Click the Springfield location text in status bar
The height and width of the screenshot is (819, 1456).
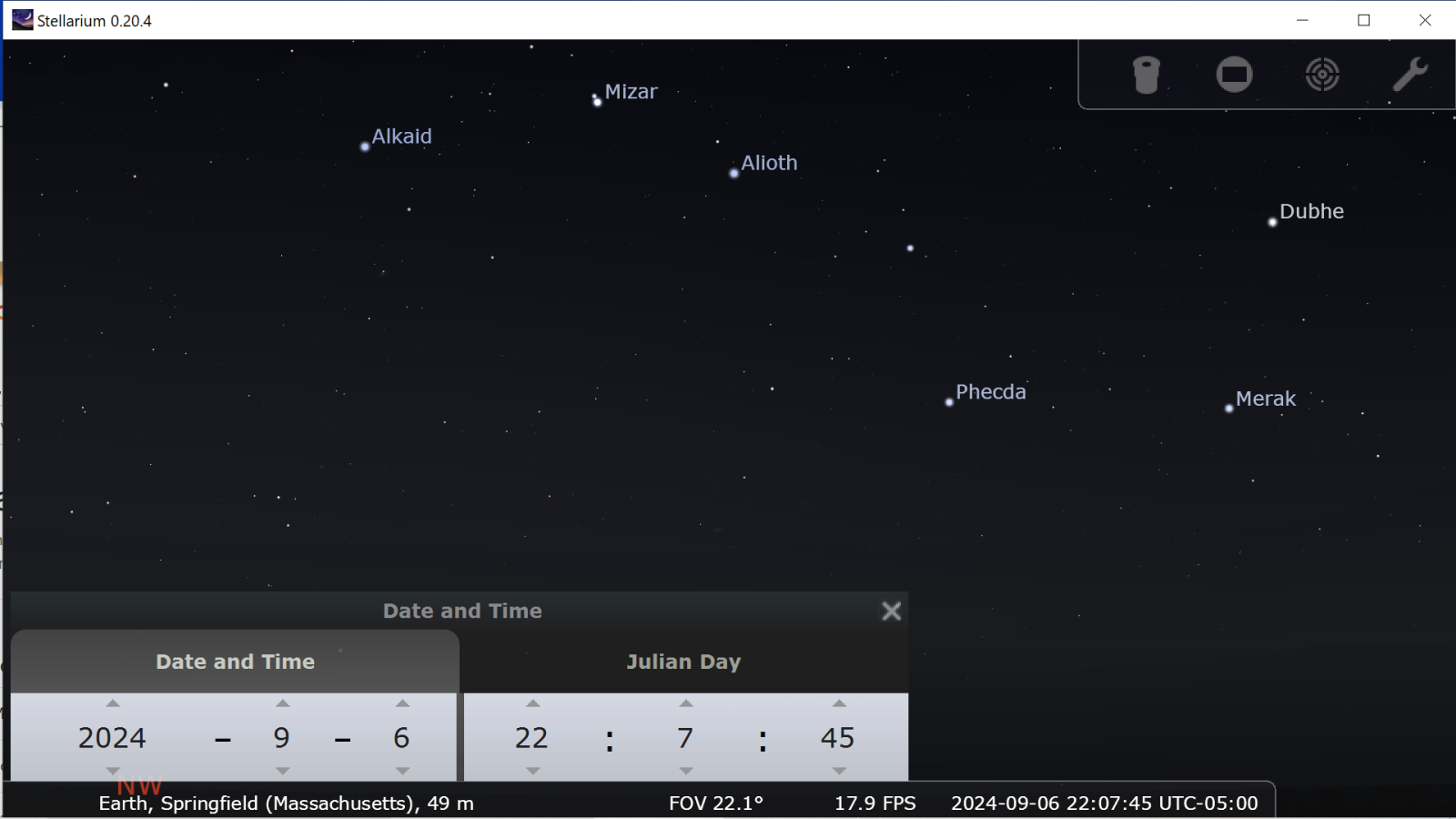coord(286,804)
